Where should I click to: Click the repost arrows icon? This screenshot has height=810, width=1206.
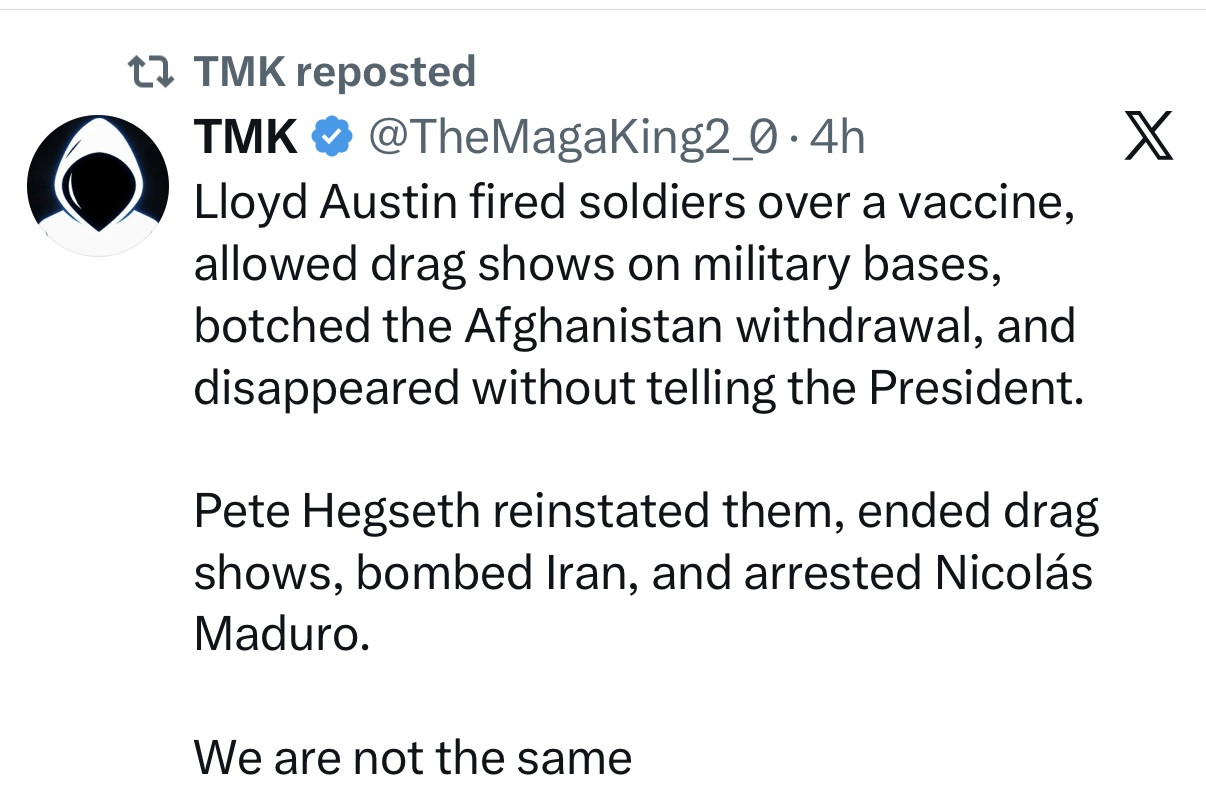[x=153, y=72]
